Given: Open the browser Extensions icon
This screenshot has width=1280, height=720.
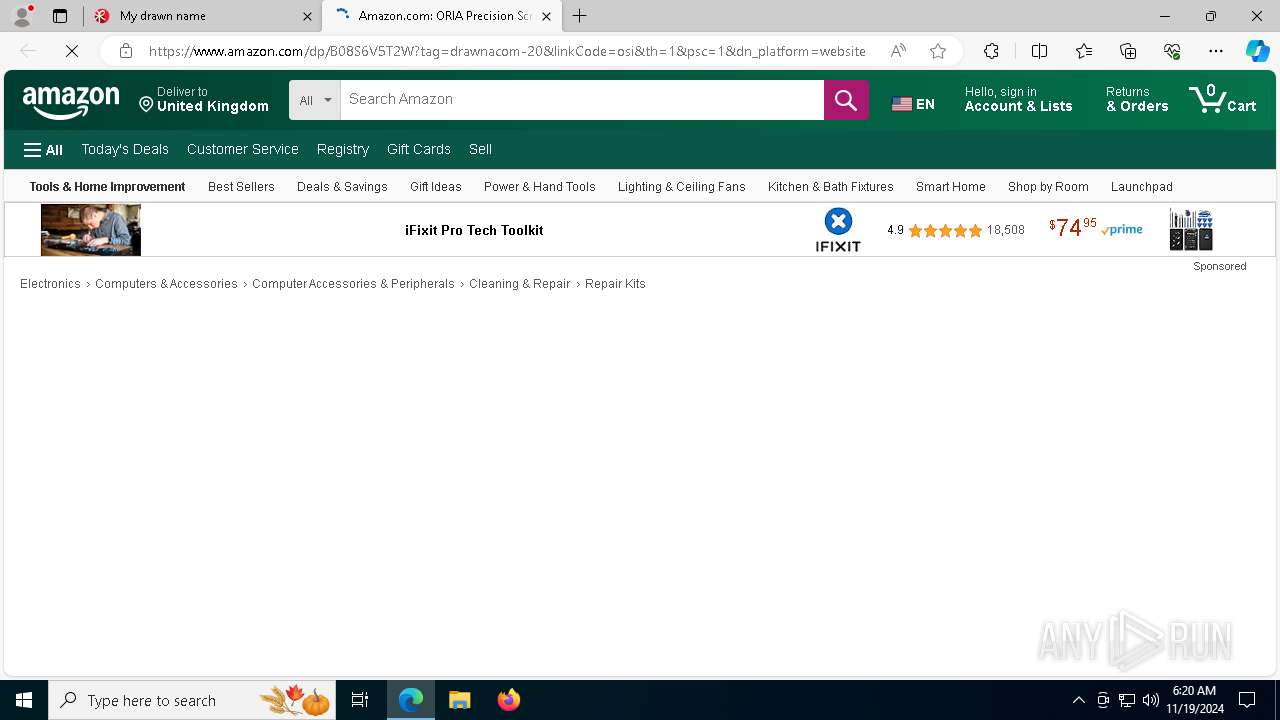Looking at the screenshot, I should point(991,51).
